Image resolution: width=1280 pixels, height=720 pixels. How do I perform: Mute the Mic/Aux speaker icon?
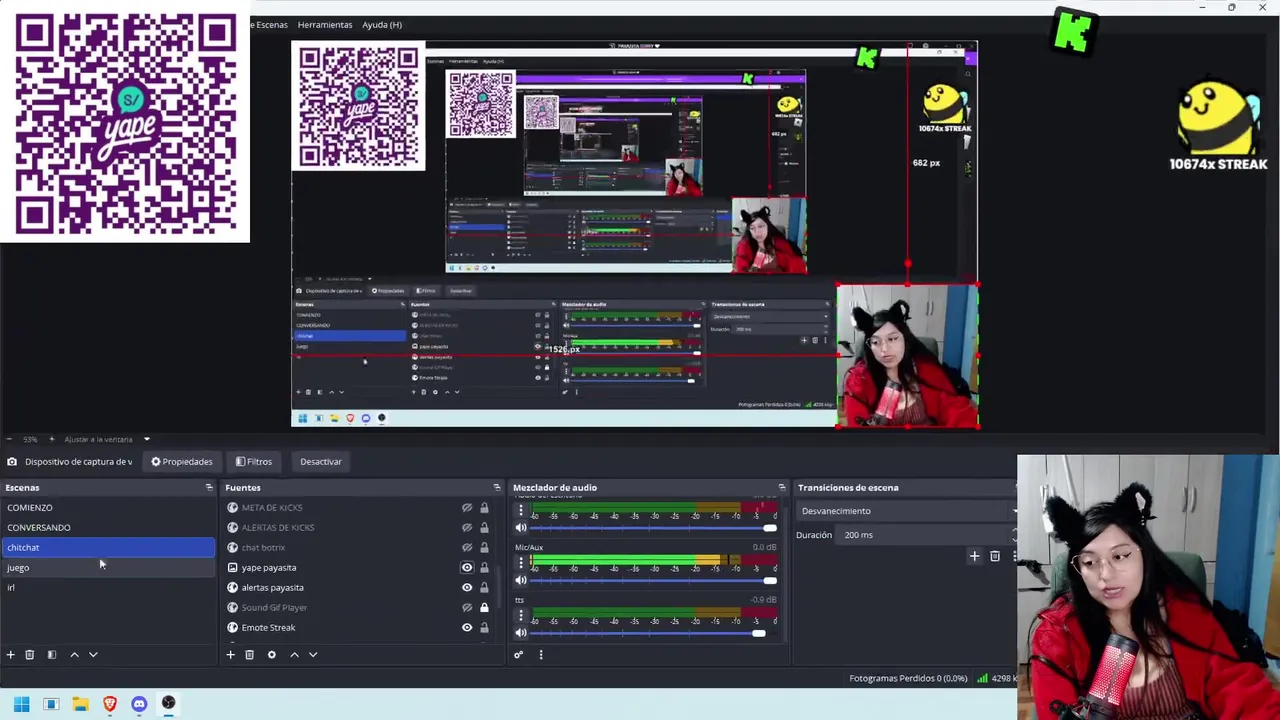coord(521,580)
